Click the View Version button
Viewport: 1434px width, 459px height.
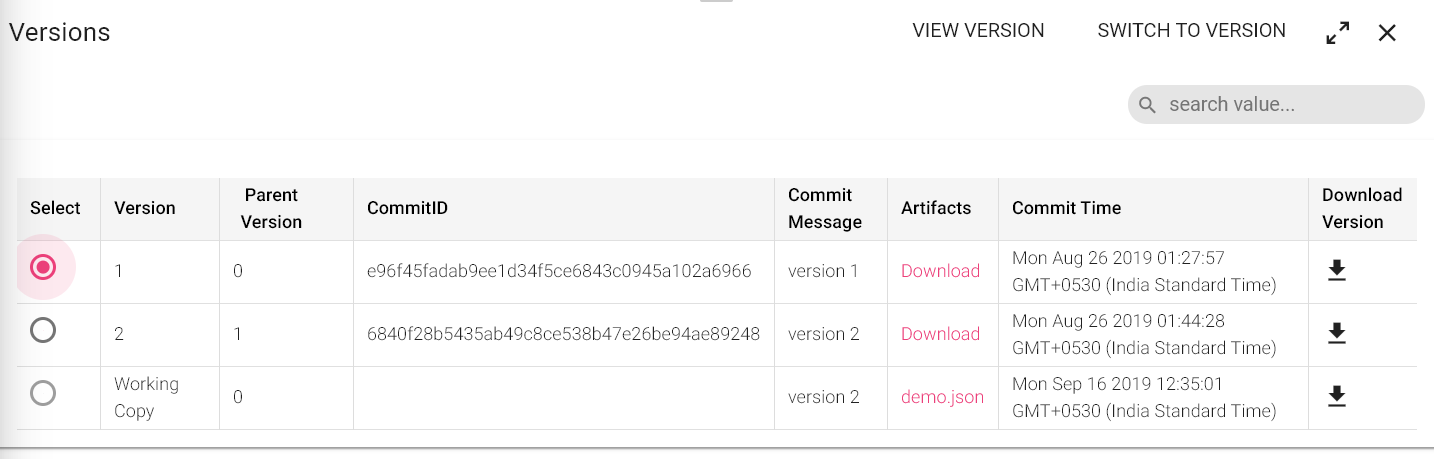pyautogui.click(x=978, y=31)
